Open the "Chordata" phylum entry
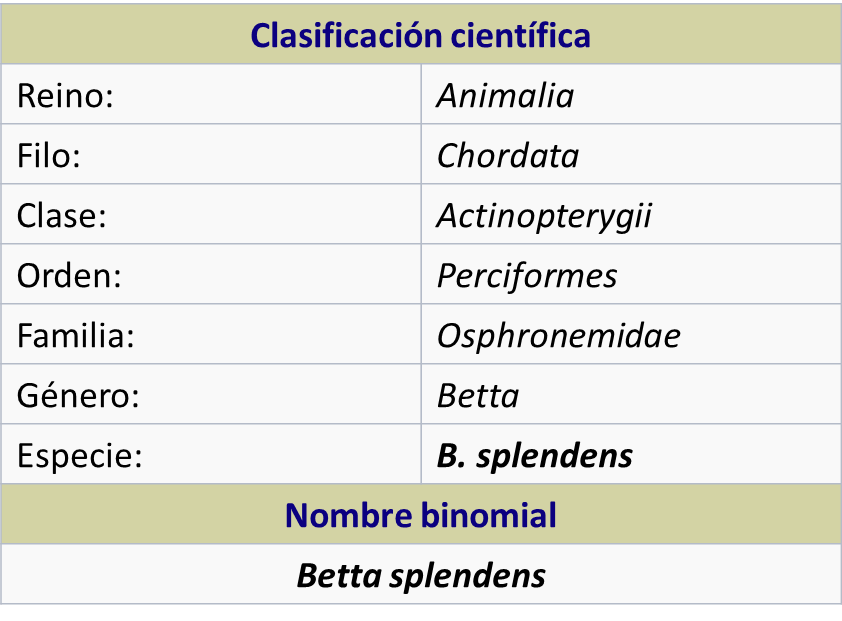This screenshot has width=842, height=621. click(x=508, y=156)
